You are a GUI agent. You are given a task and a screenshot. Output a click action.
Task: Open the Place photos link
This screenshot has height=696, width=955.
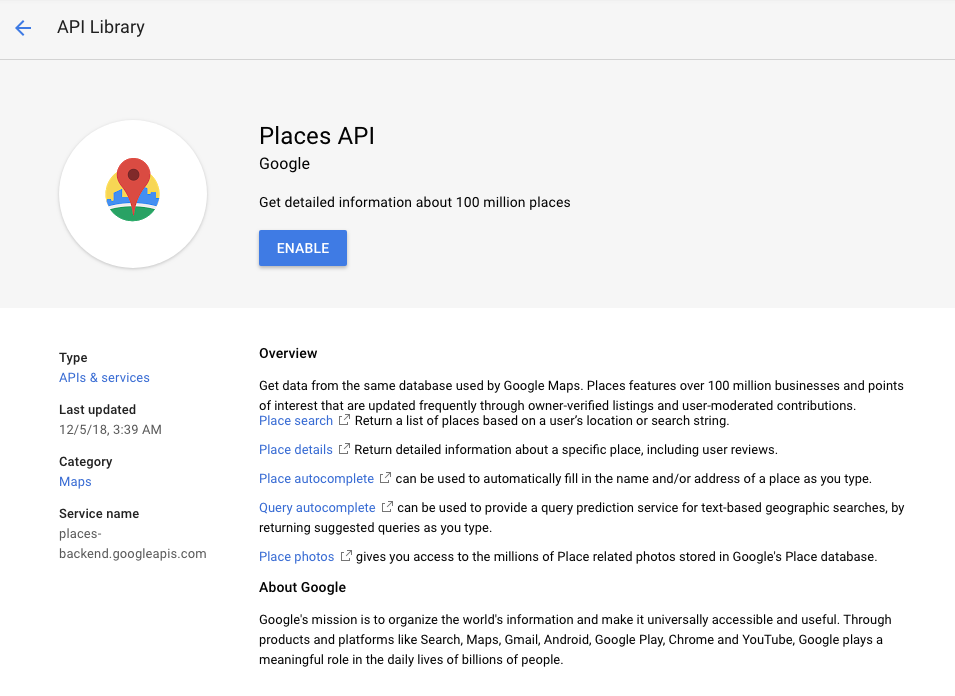pyautogui.click(x=296, y=557)
